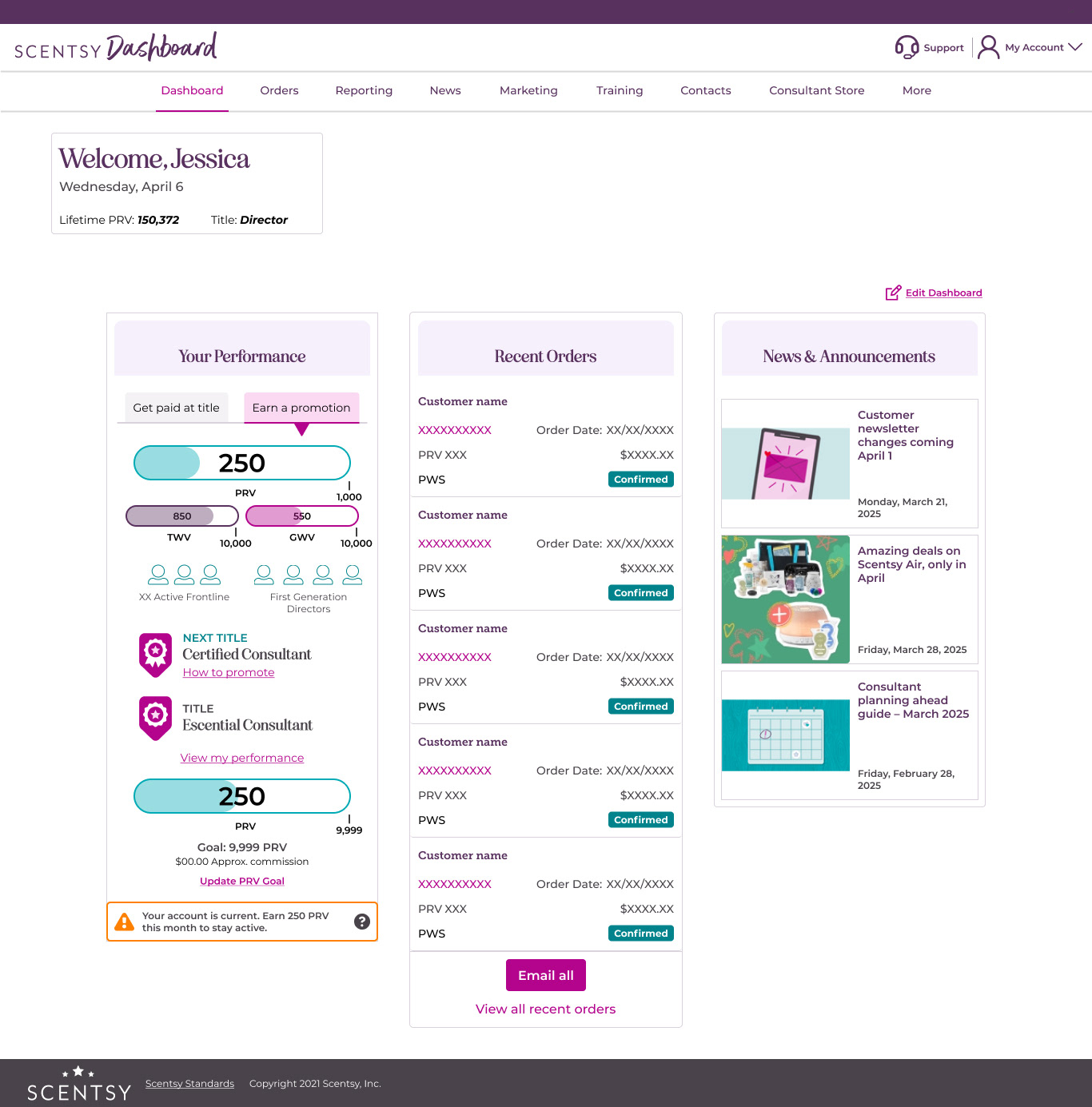This screenshot has height=1107, width=1092.
Task: Open the Marketing nav tab
Action: (x=528, y=90)
